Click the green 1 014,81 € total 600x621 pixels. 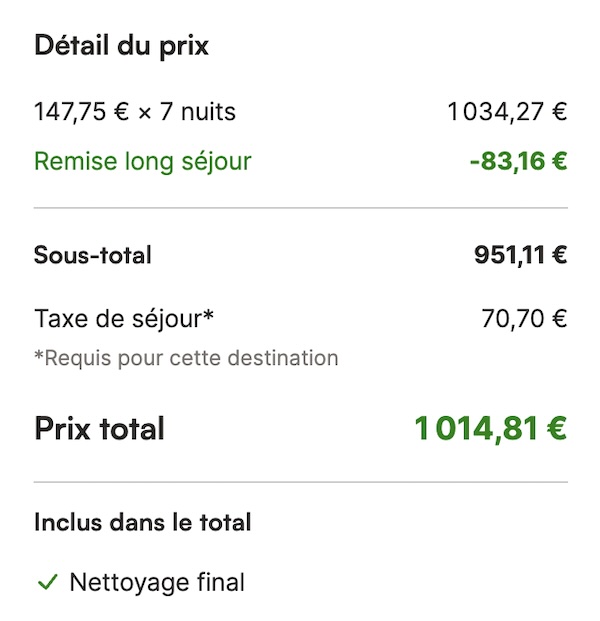coord(491,429)
